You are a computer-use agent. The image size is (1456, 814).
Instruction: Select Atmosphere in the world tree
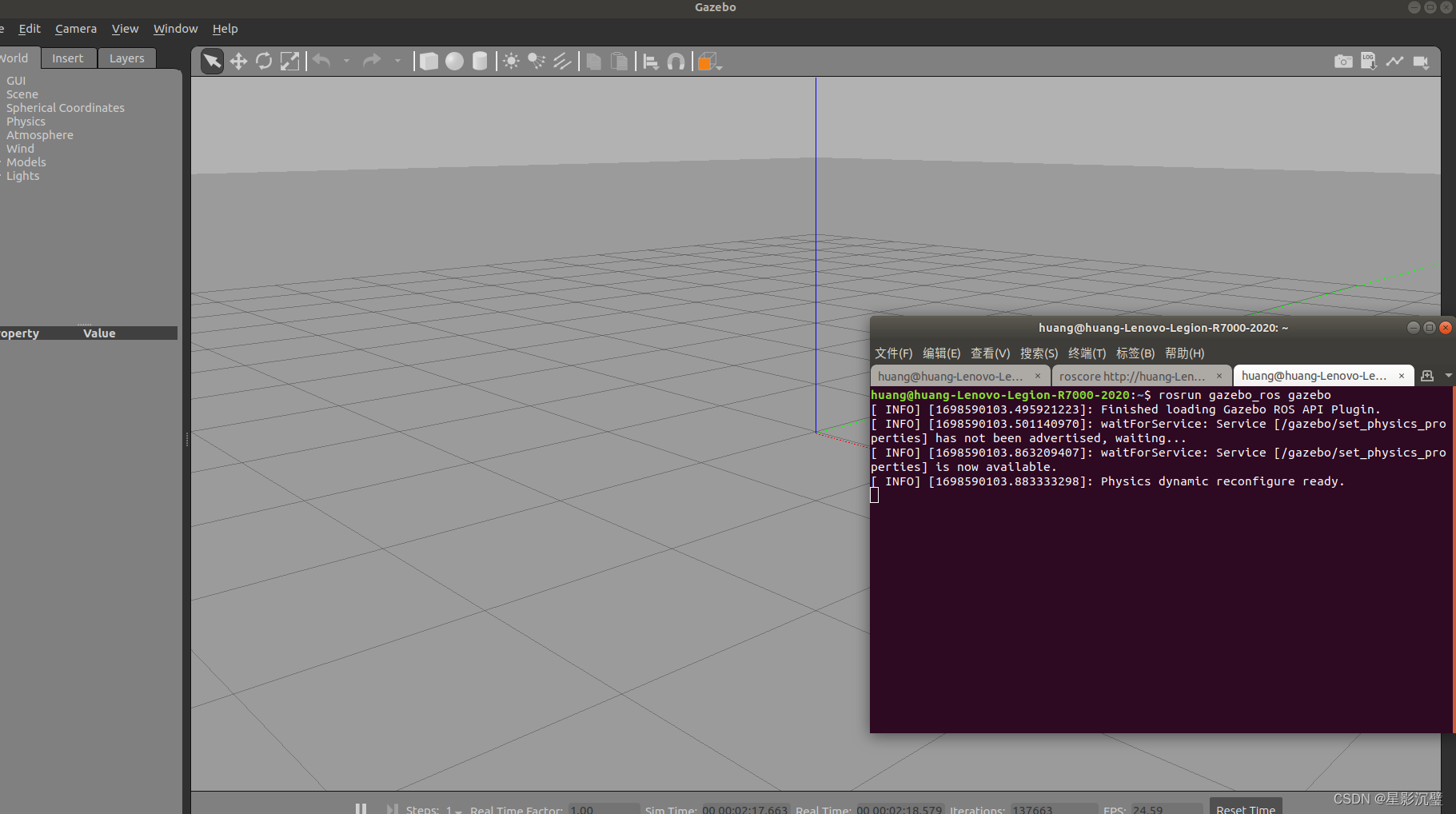pyautogui.click(x=40, y=135)
